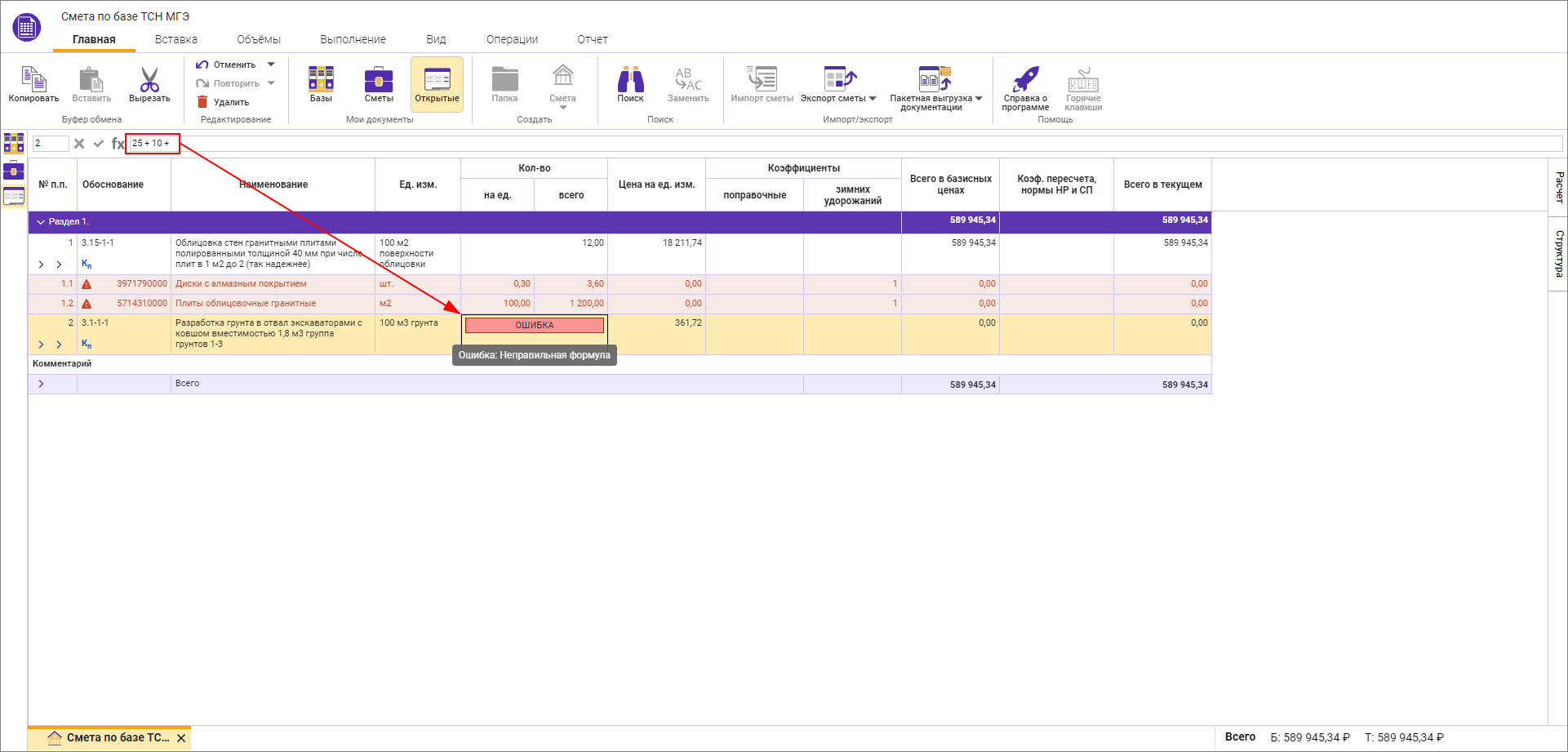The height and width of the screenshot is (752, 1568).
Task: Redo with the Повторить button
Action: click(228, 83)
